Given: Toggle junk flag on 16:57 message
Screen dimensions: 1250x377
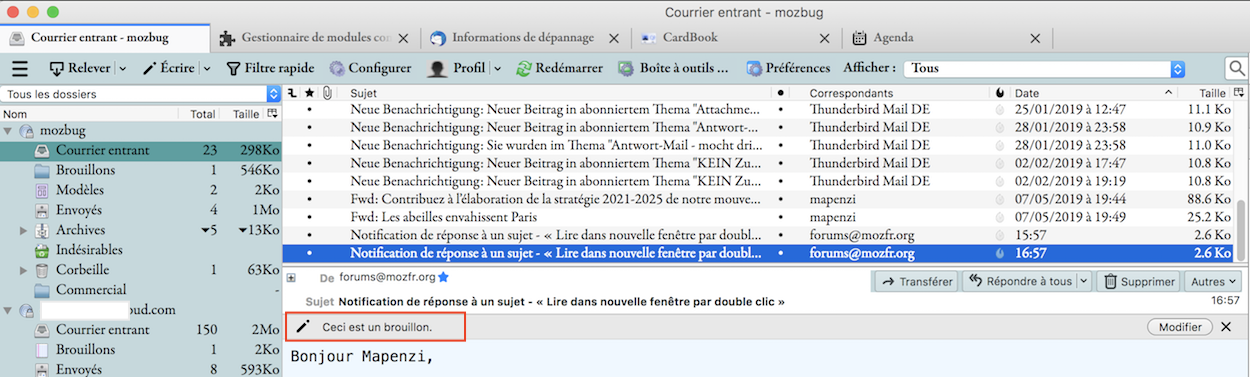Looking at the screenshot, I should click(x=1001, y=254).
